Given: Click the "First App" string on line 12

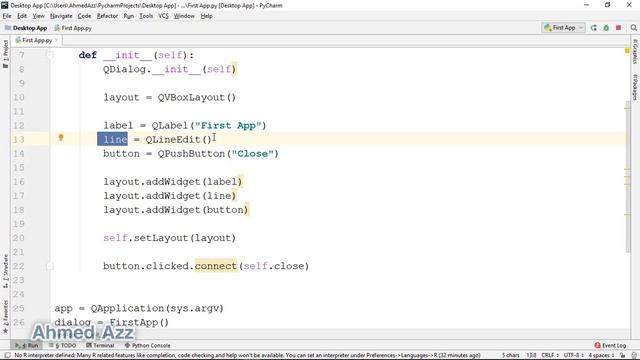Looking at the screenshot, I should [227, 125].
